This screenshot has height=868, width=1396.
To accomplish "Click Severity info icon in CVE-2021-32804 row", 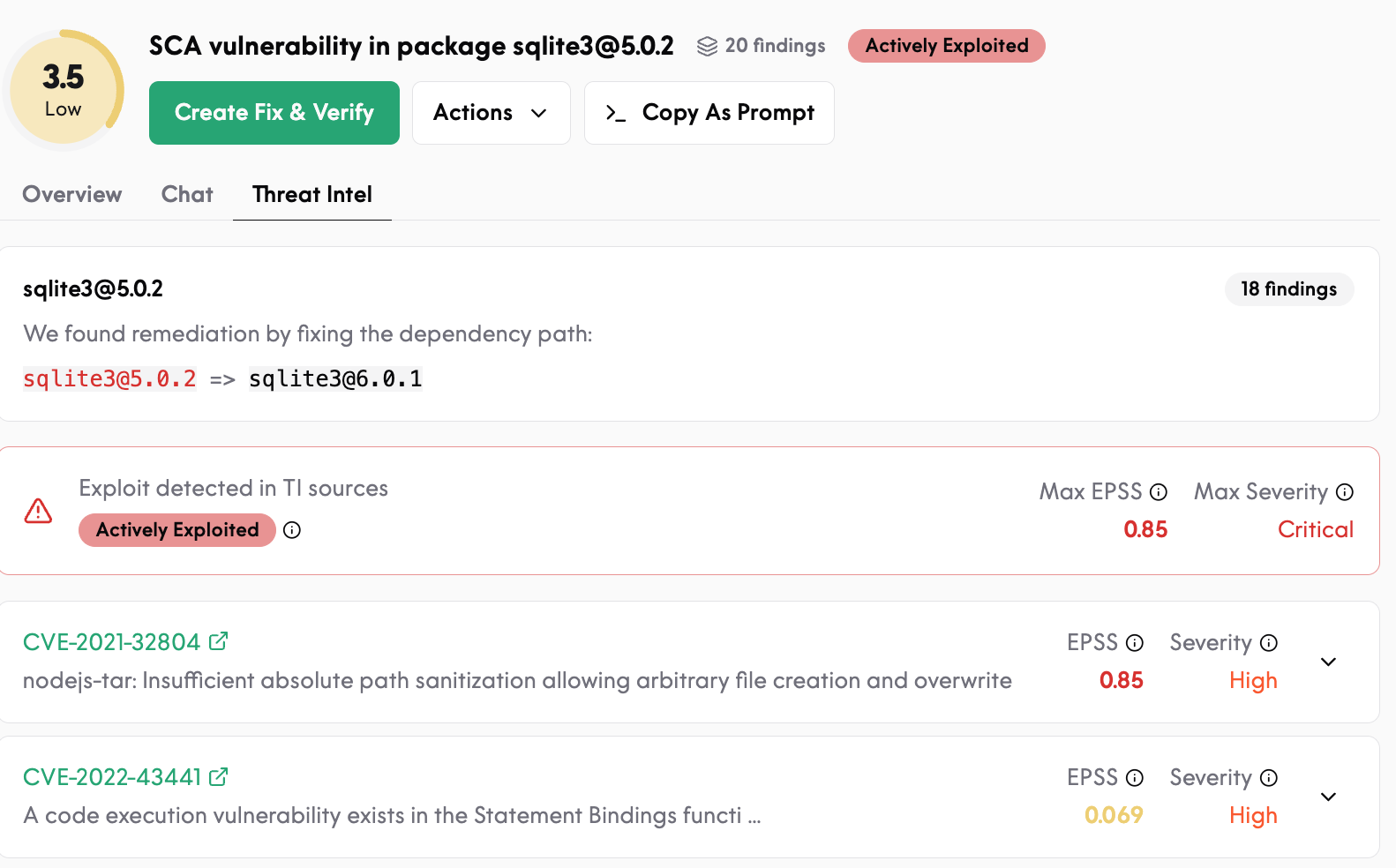I will pyautogui.click(x=1269, y=643).
